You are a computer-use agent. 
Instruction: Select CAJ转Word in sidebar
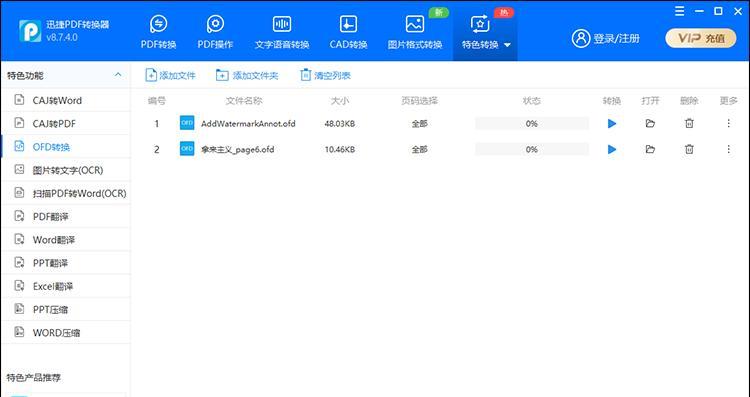coord(66,100)
